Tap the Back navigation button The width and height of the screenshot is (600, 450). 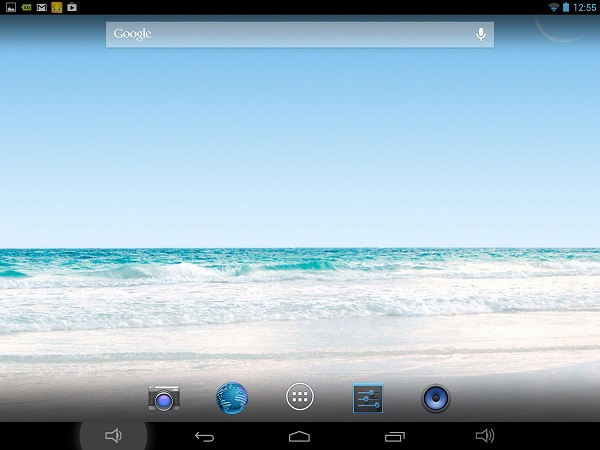click(x=204, y=436)
